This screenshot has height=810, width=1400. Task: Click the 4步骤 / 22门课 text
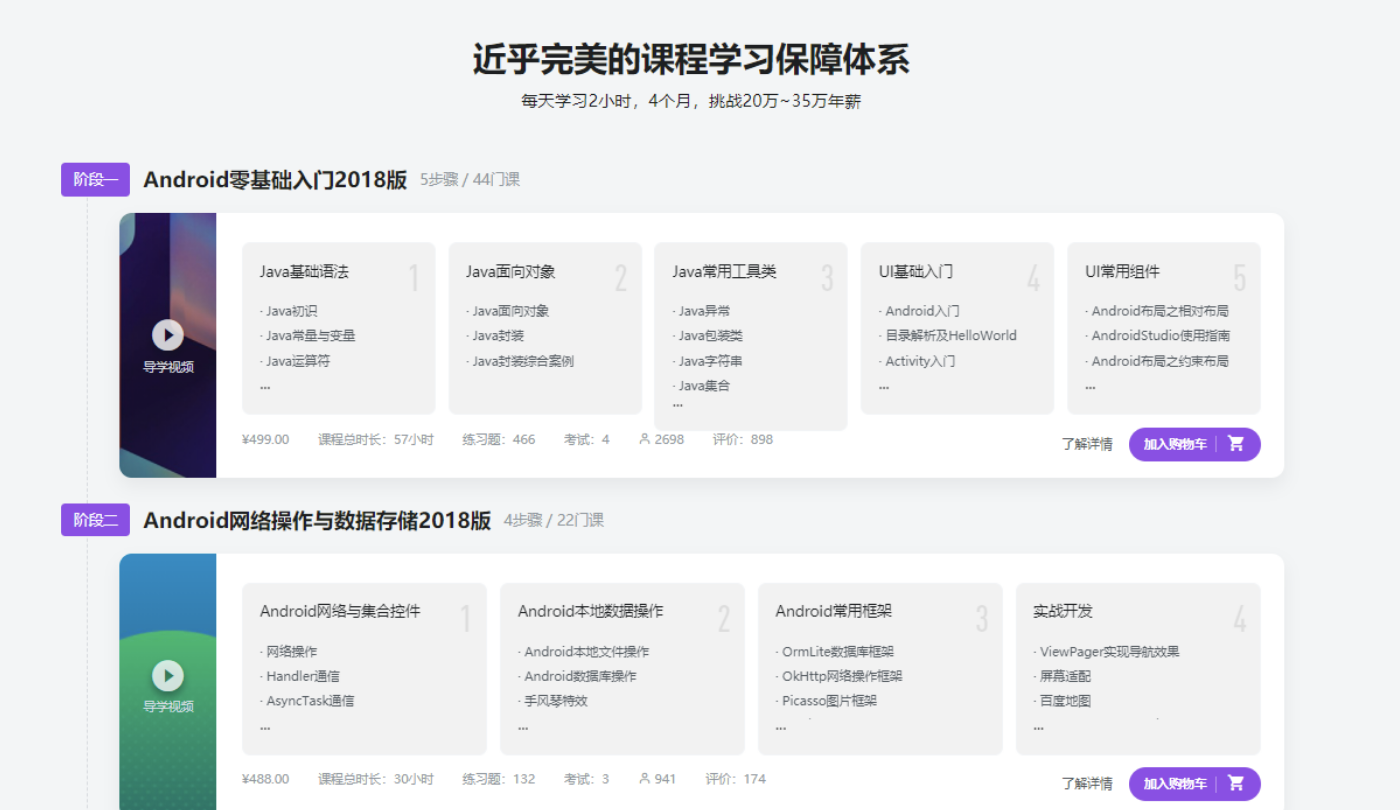pyautogui.click(x=554, y=520)
